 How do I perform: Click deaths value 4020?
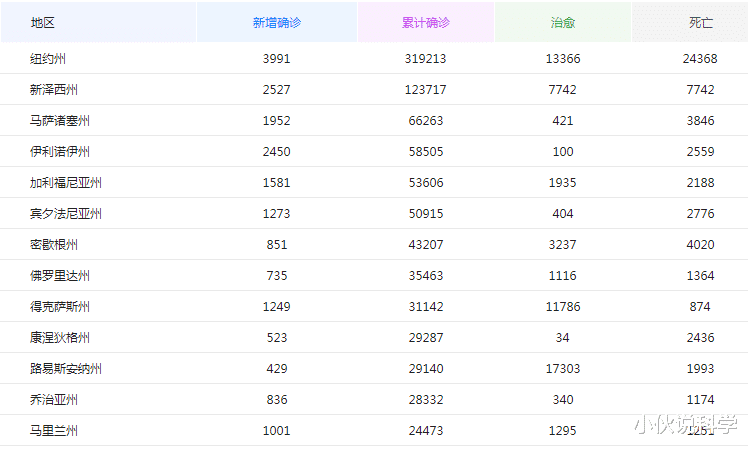[x=700, y=245]
